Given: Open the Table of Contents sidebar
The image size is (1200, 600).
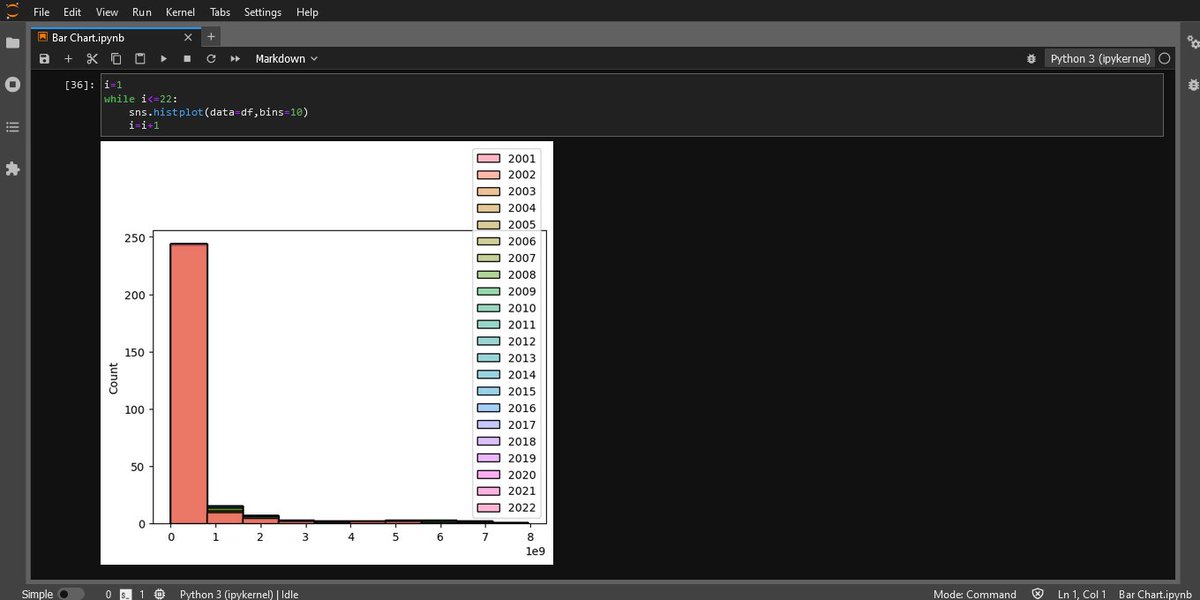Looking at the screenshot, I should (x=12, y=127).
